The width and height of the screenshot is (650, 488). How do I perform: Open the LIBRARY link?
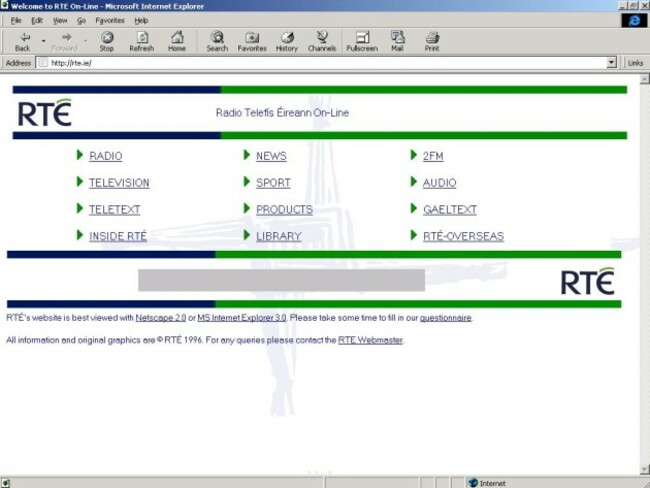pyautogui.click(x=279, y=236)
